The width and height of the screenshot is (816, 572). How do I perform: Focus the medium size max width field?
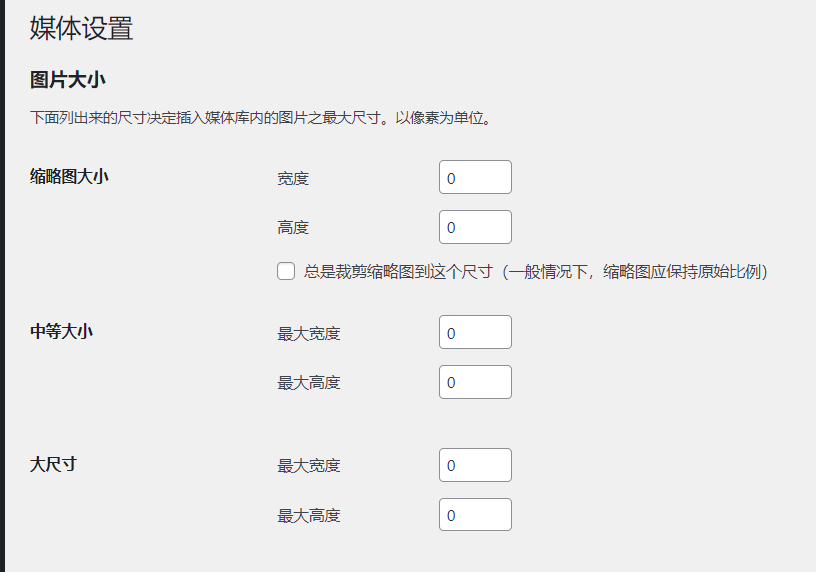click(x=475, y=332)
